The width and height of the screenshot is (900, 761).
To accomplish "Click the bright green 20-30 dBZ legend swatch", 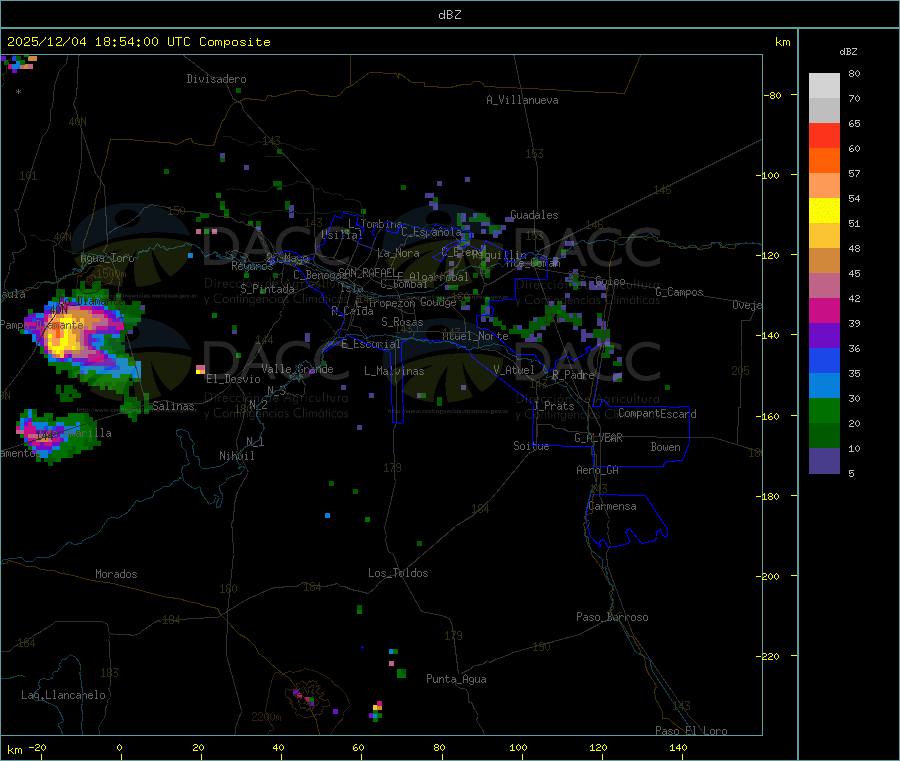I will click(x=824, y=410).
